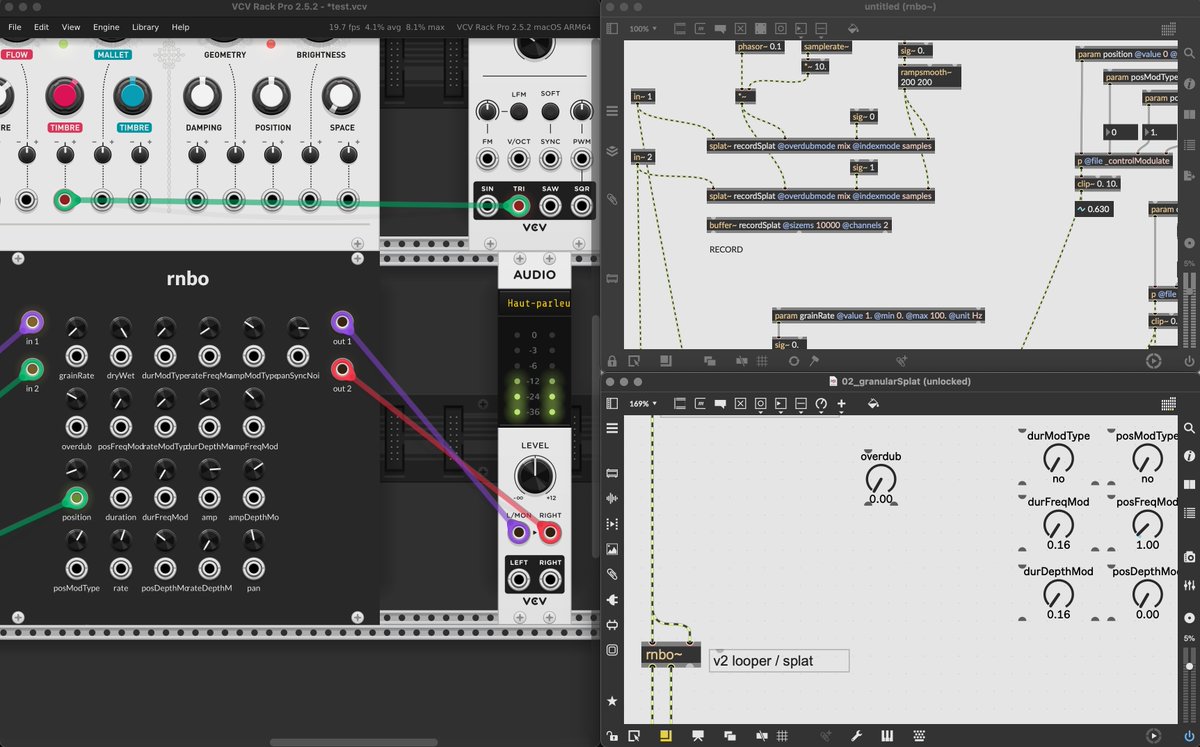This screenshot has width=1200, height=747.
Task: Open the Edit menu in VCV Rack
Action: point(41,27)
